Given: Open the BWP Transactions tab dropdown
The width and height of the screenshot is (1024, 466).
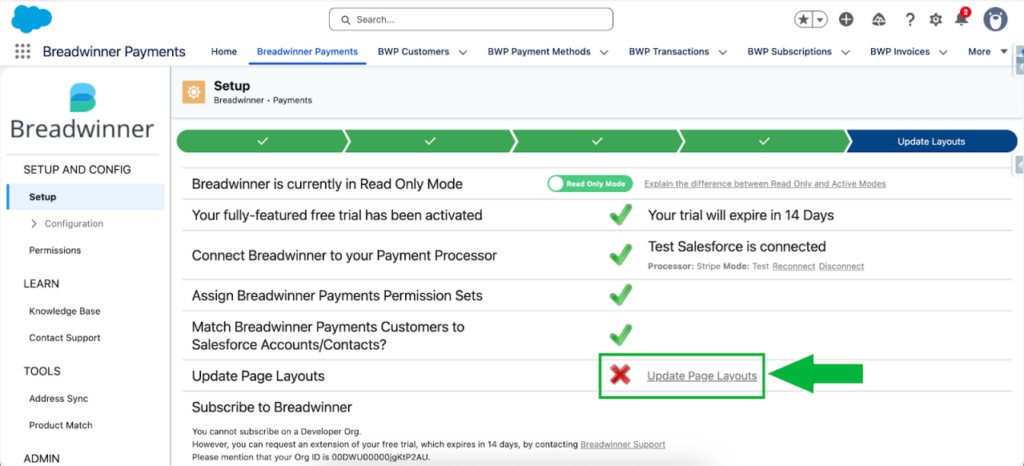Looking at the screenshot, I should (x=723, y=52).
